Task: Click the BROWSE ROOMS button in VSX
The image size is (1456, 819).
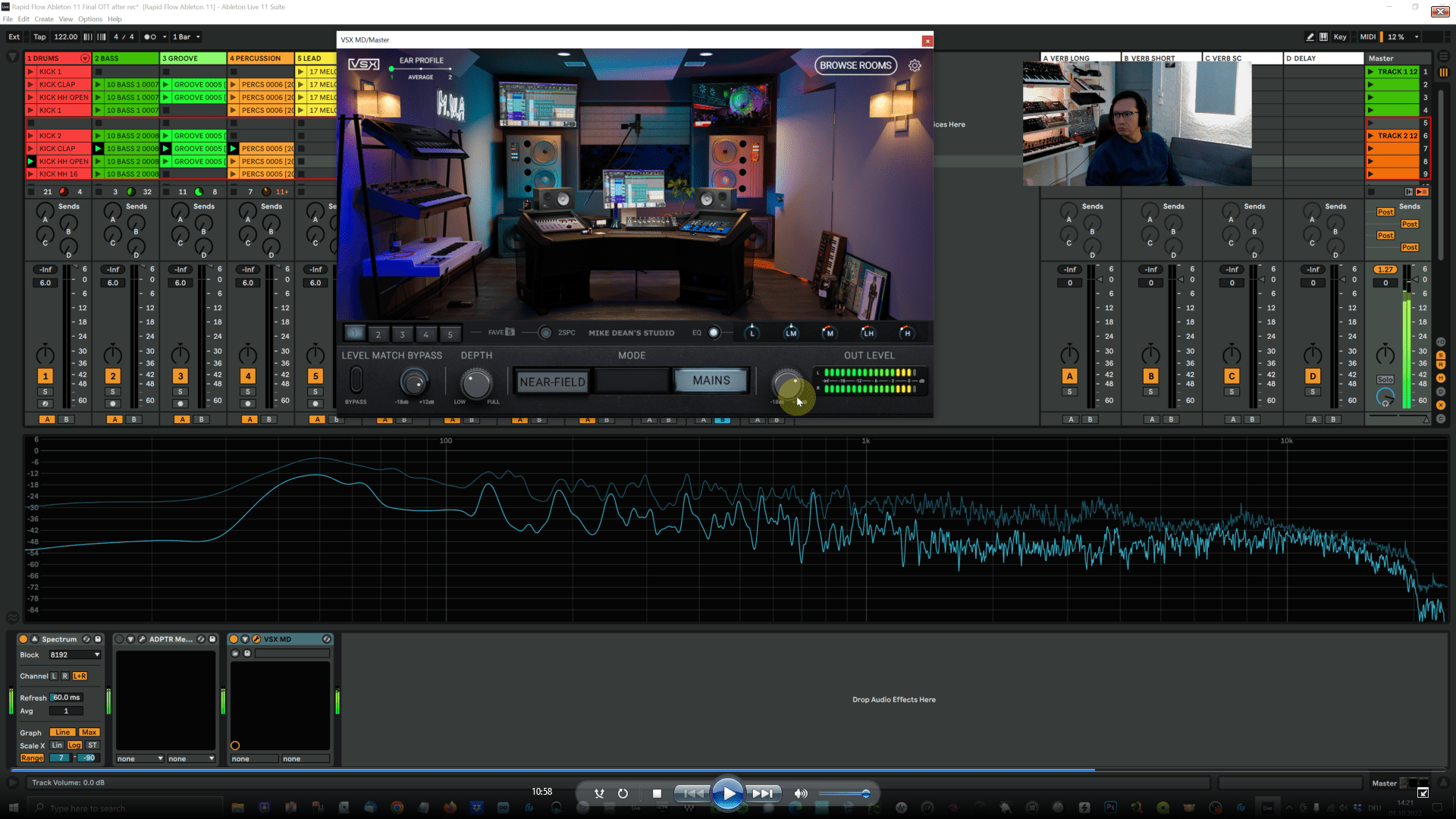Action: [854, 65]
